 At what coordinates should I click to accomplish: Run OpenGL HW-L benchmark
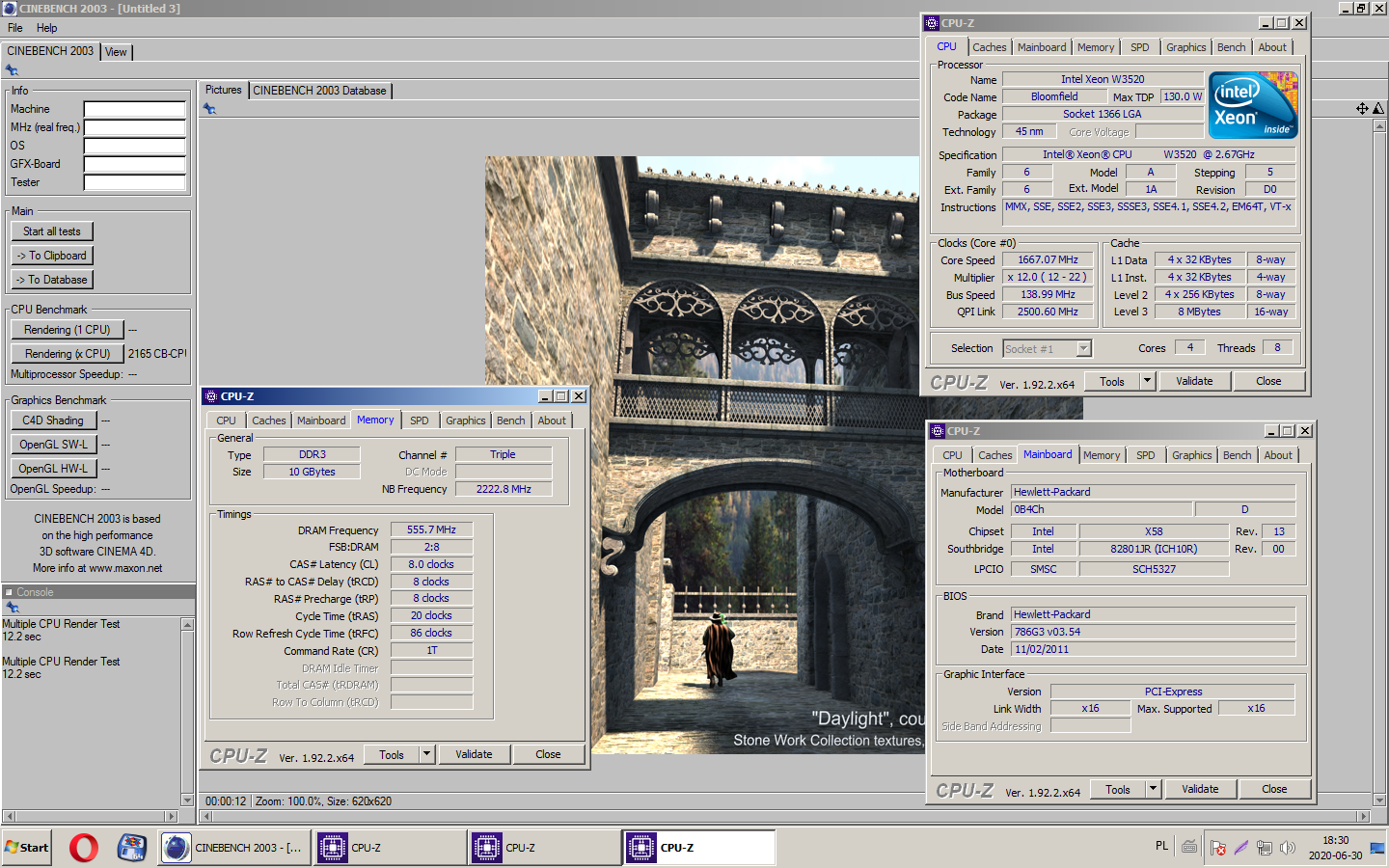(x=53, y=469)
